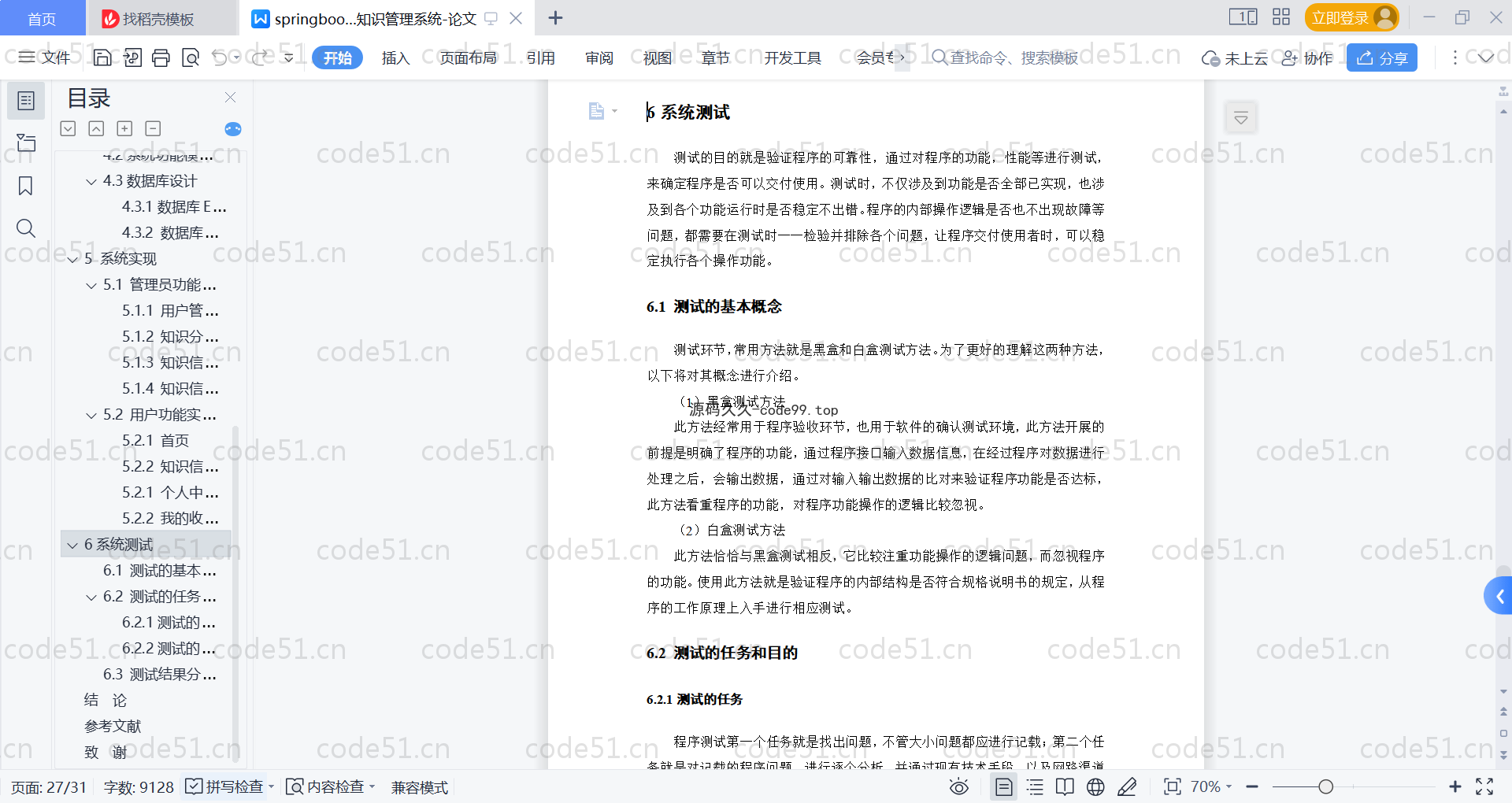Click the 协作 collaborate button
Screen dimensions: 1512x803
[1307, 58]
